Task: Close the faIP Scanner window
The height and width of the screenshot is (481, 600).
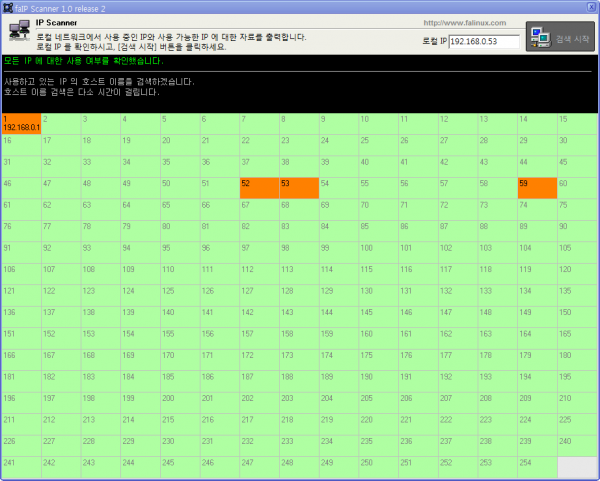Action: click(591, 7)
